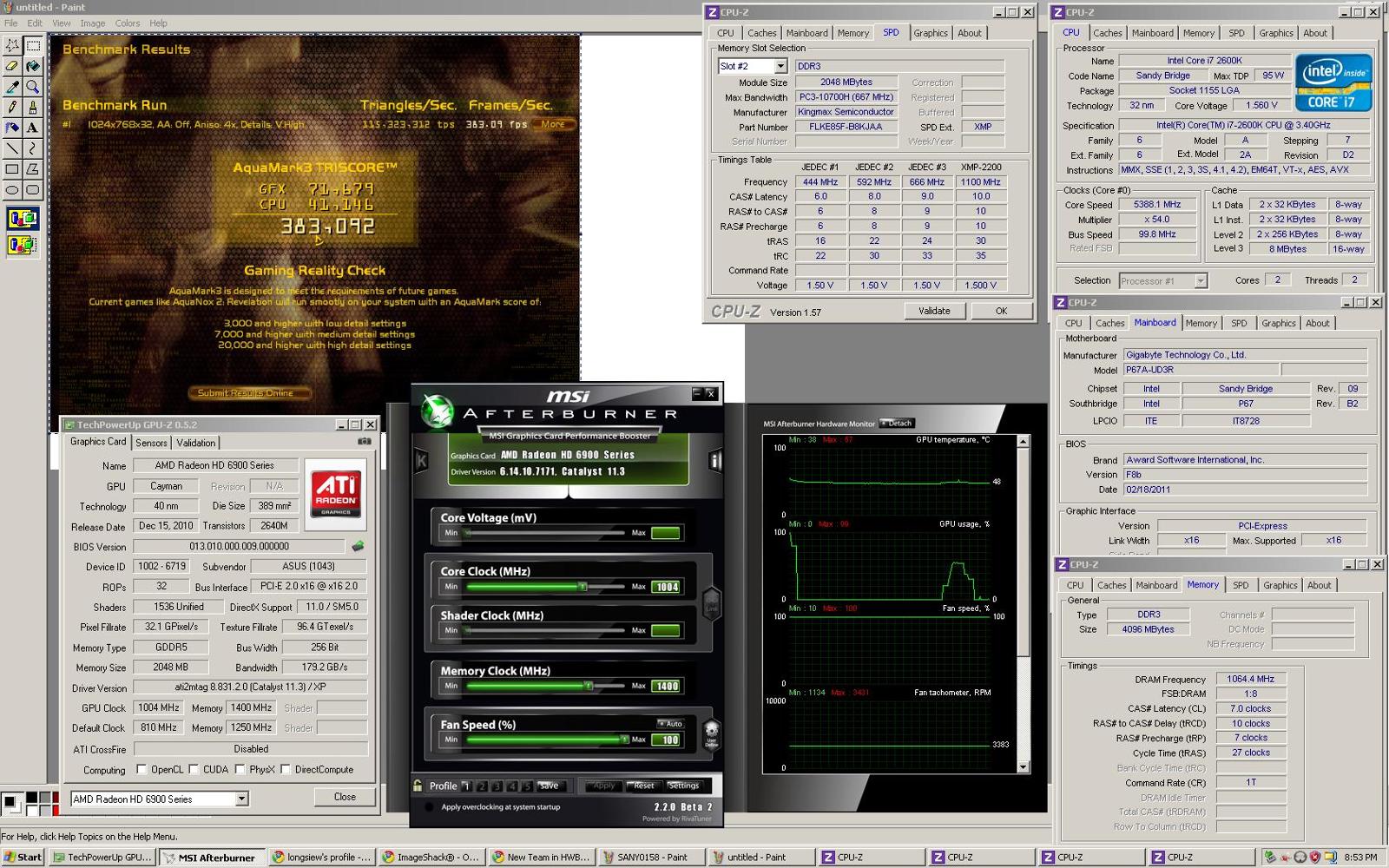The height and width of the screenshot is (868, 1389).
Task: Open the Image menu in Paint
Action: 93,23
